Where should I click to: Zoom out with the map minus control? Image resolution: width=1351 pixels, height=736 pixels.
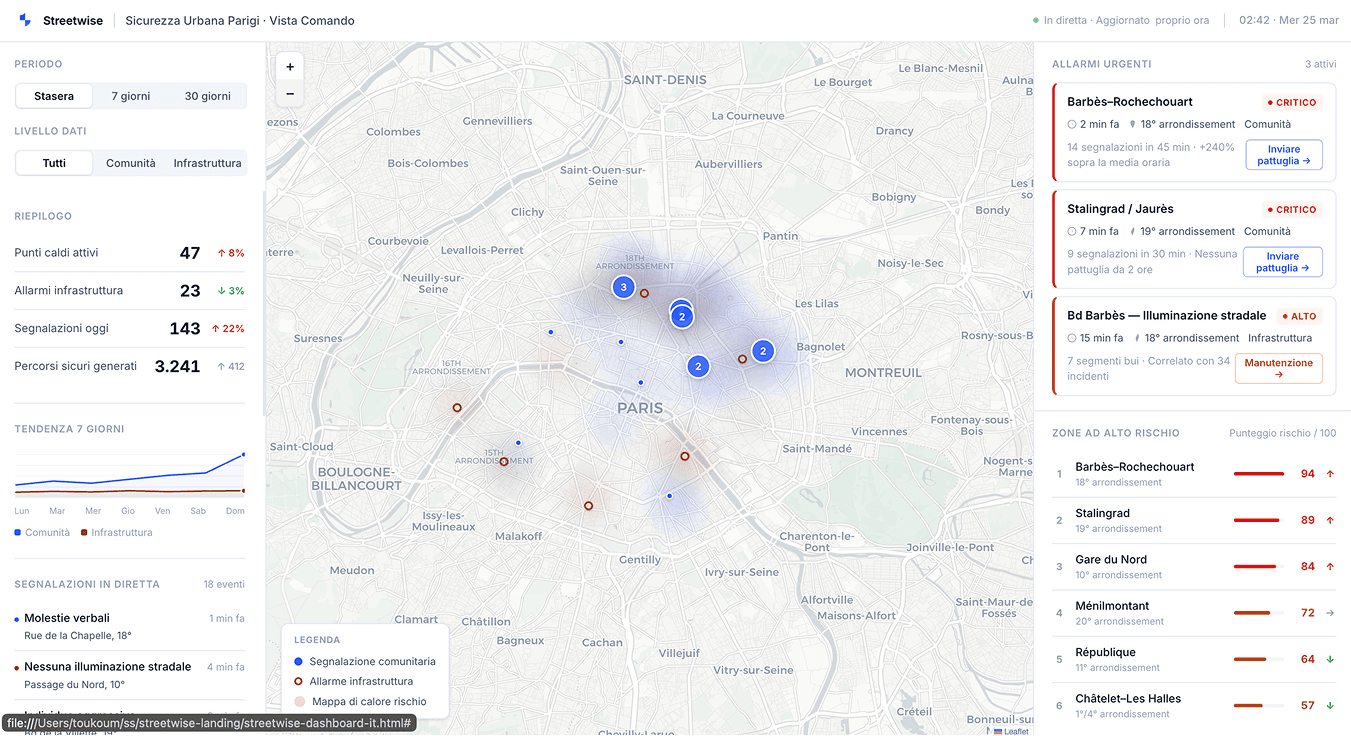[x=289, y=93]
